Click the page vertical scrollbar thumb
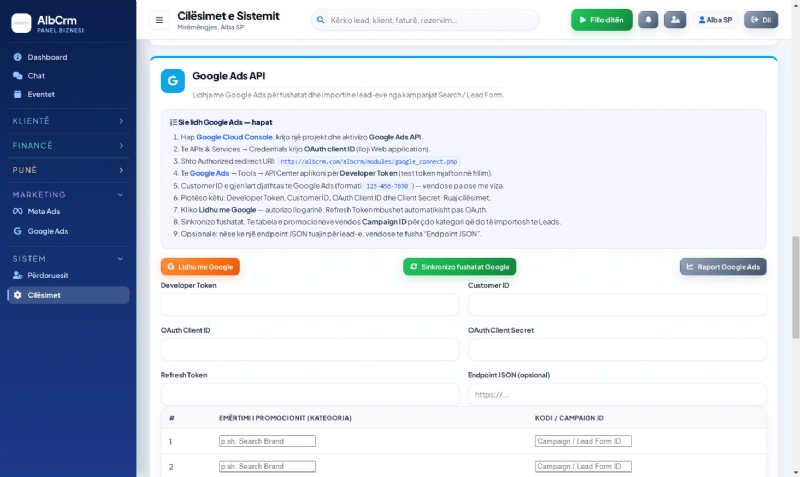Image resolution: width=800 pixels, height=477 pixels. coord(795,287)
